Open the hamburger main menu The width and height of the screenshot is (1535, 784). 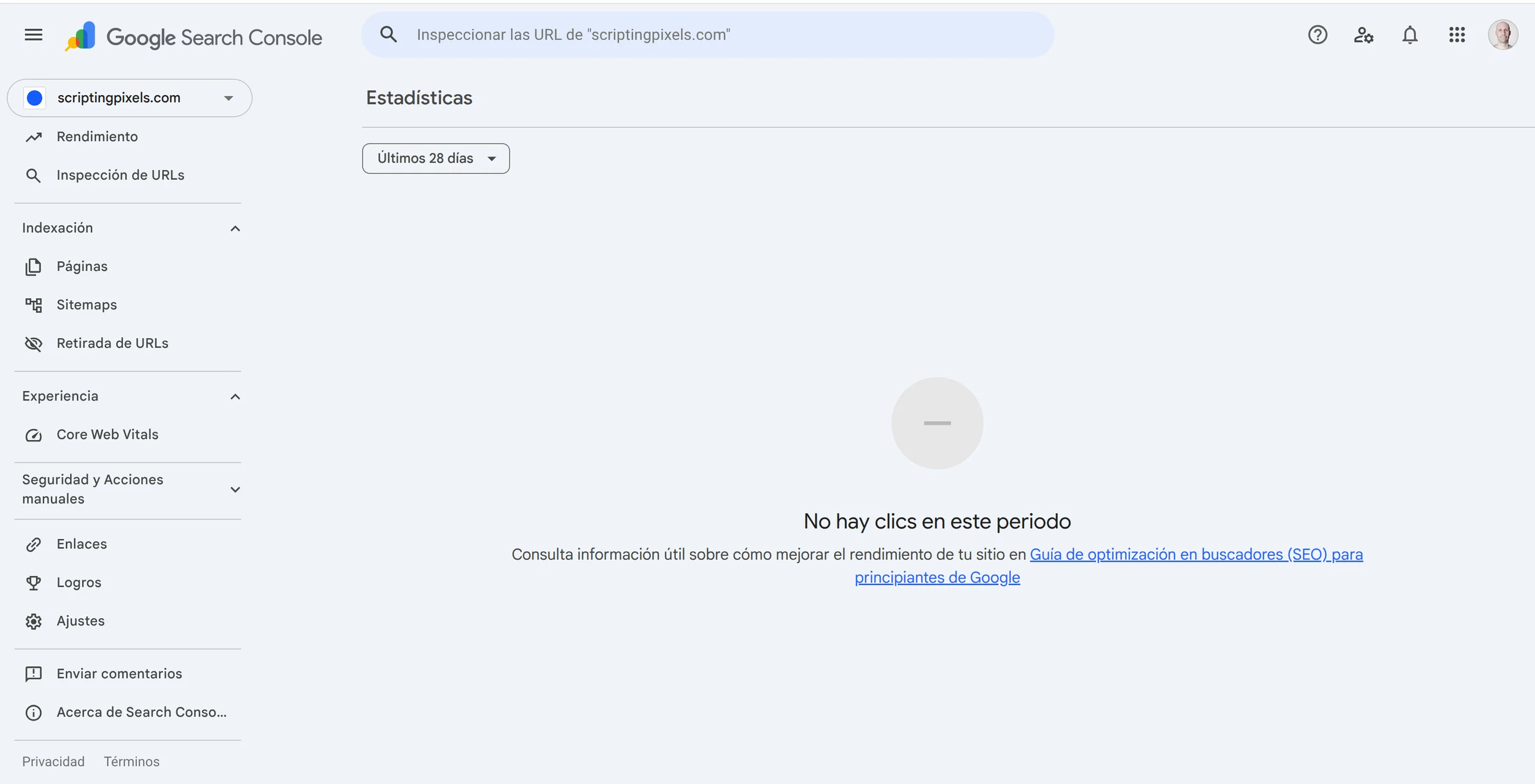click(x=34, y=35)
